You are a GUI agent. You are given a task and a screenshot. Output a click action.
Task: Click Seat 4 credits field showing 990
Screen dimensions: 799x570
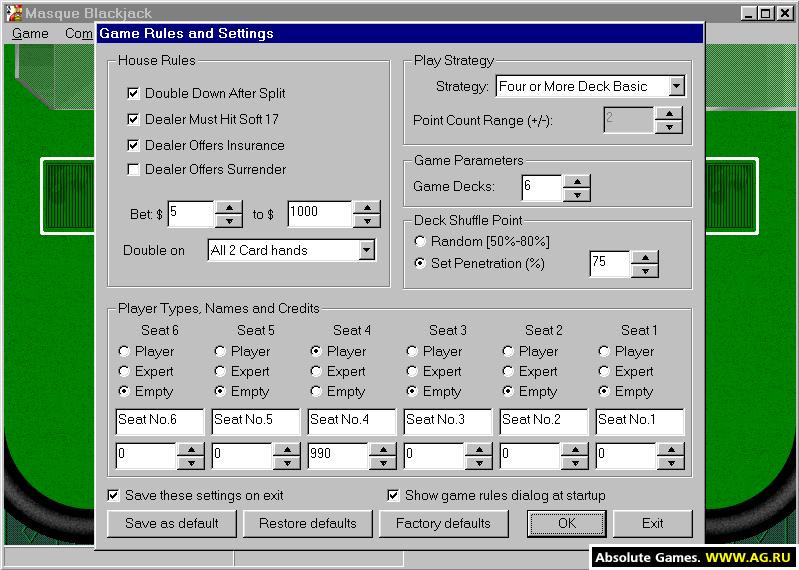click(x=338, y=456)
